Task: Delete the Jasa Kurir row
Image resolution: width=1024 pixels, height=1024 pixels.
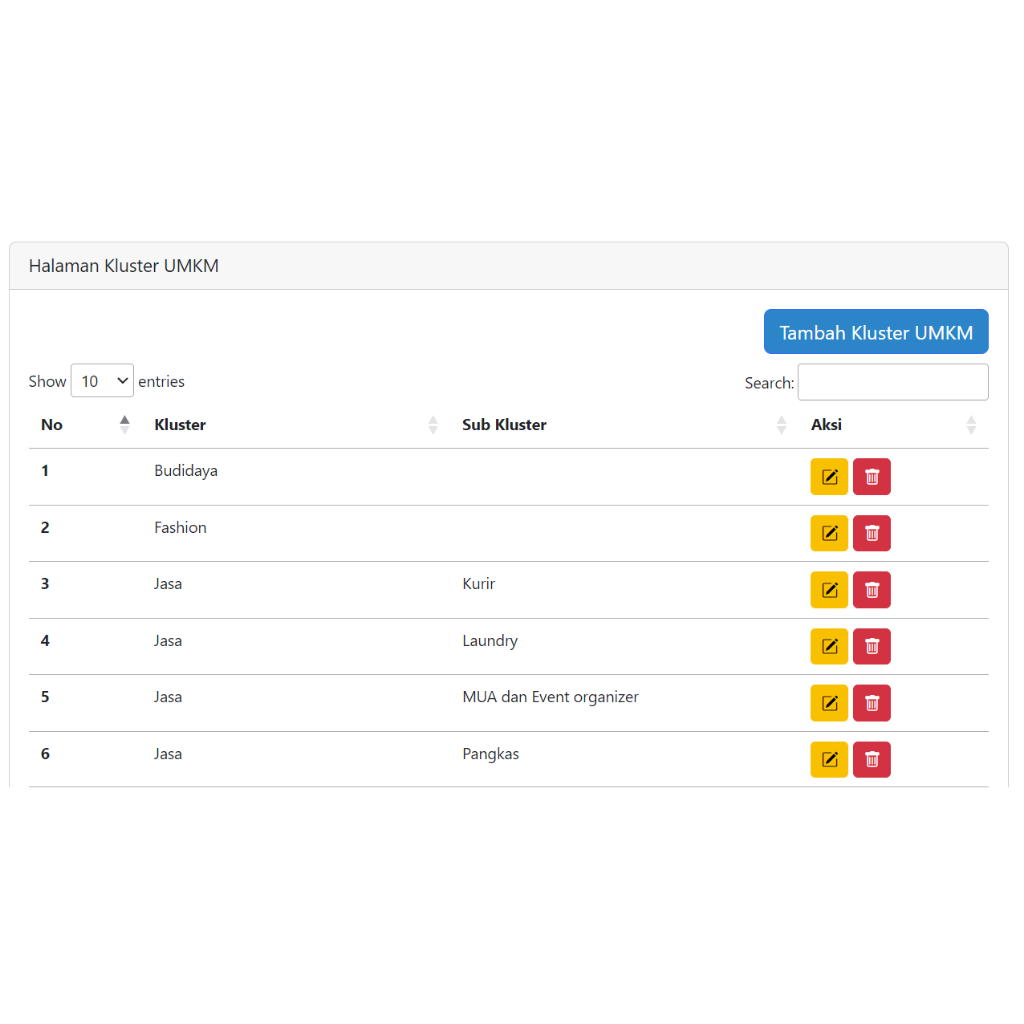Action: point(872,590)
